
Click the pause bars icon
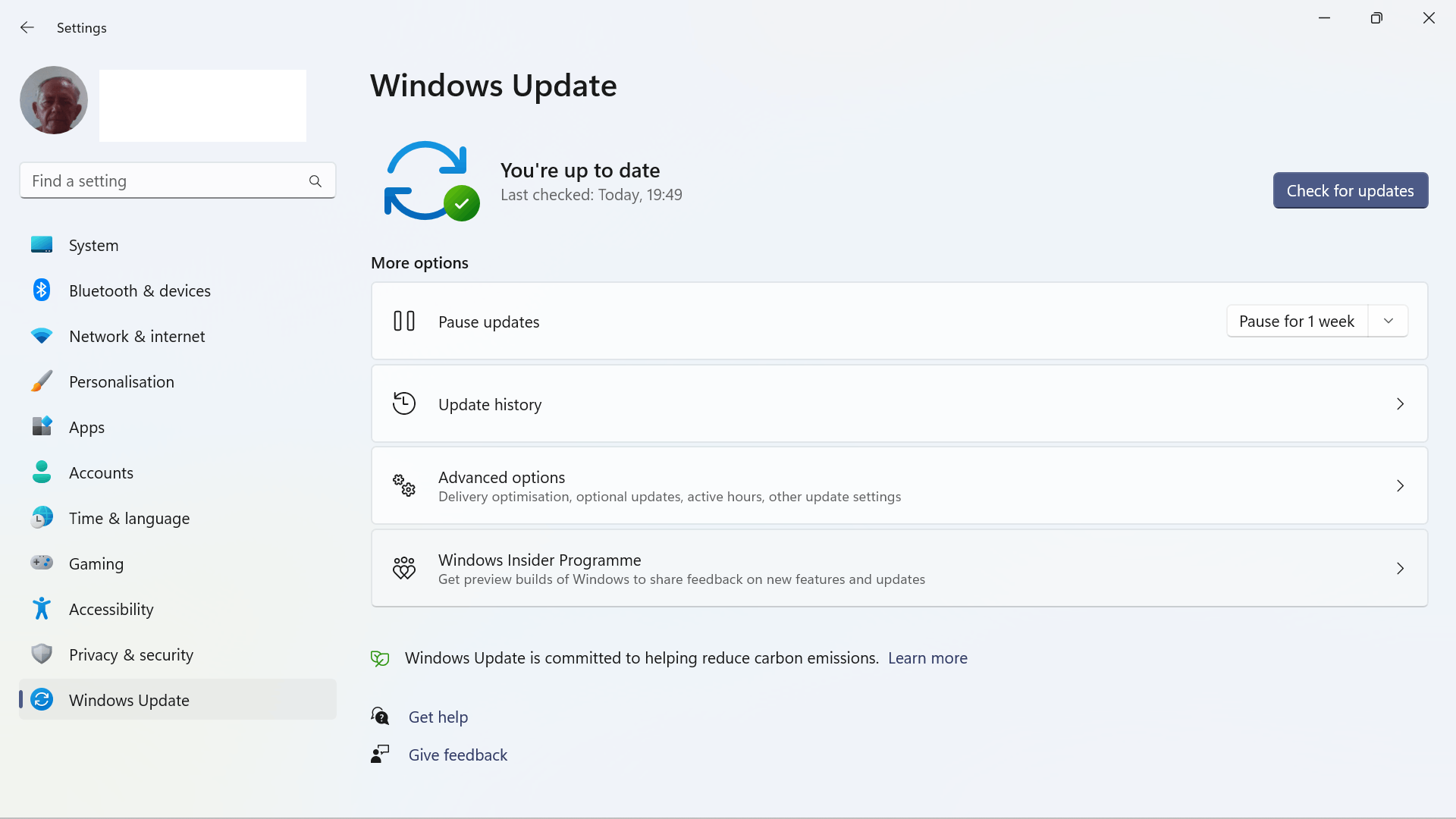(x=404, y=322)
